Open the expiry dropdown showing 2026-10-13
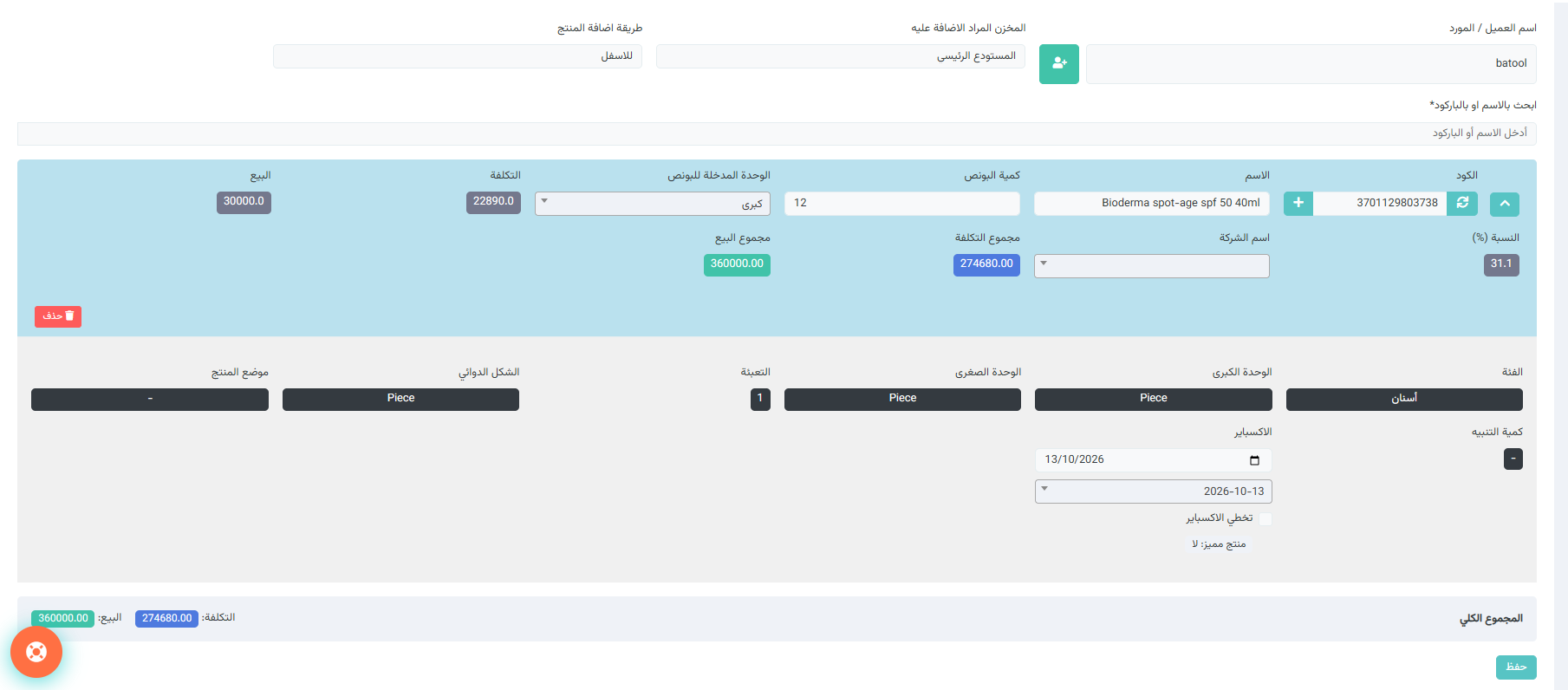Image resolution: width=1568 pixels, height=690 pixels. pyautogui.click(x=1154, y=491)
